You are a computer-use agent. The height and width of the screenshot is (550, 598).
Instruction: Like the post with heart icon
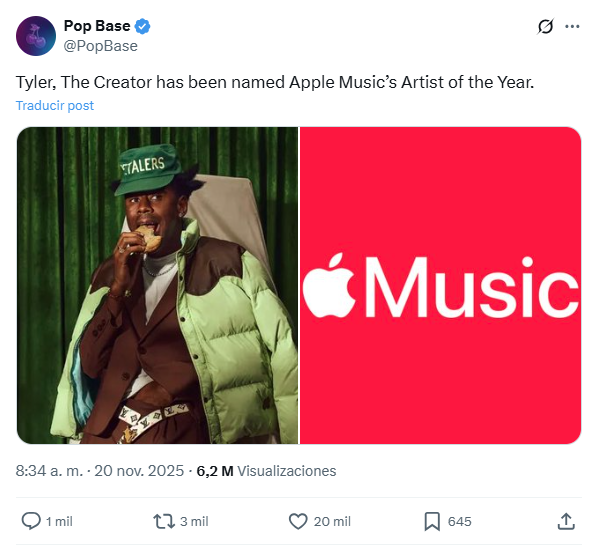[298, 521]
